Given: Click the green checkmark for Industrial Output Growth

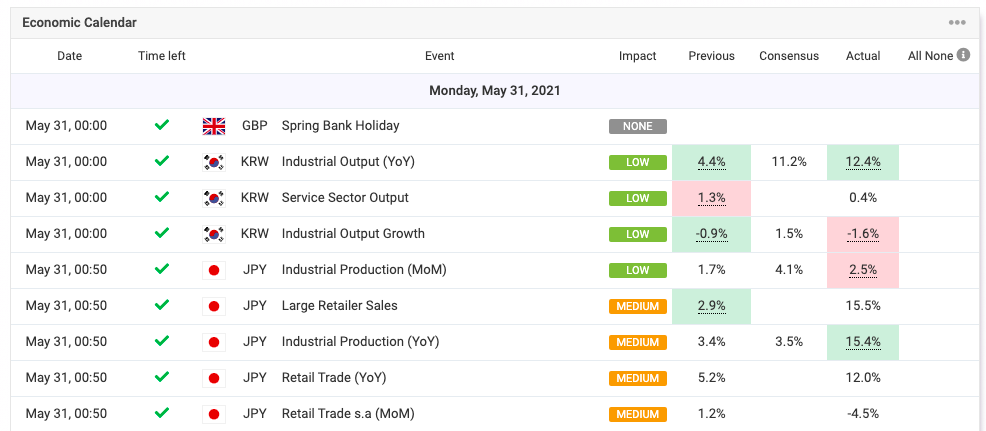Looking at the screenshot, I should click(x=162, y=233).
